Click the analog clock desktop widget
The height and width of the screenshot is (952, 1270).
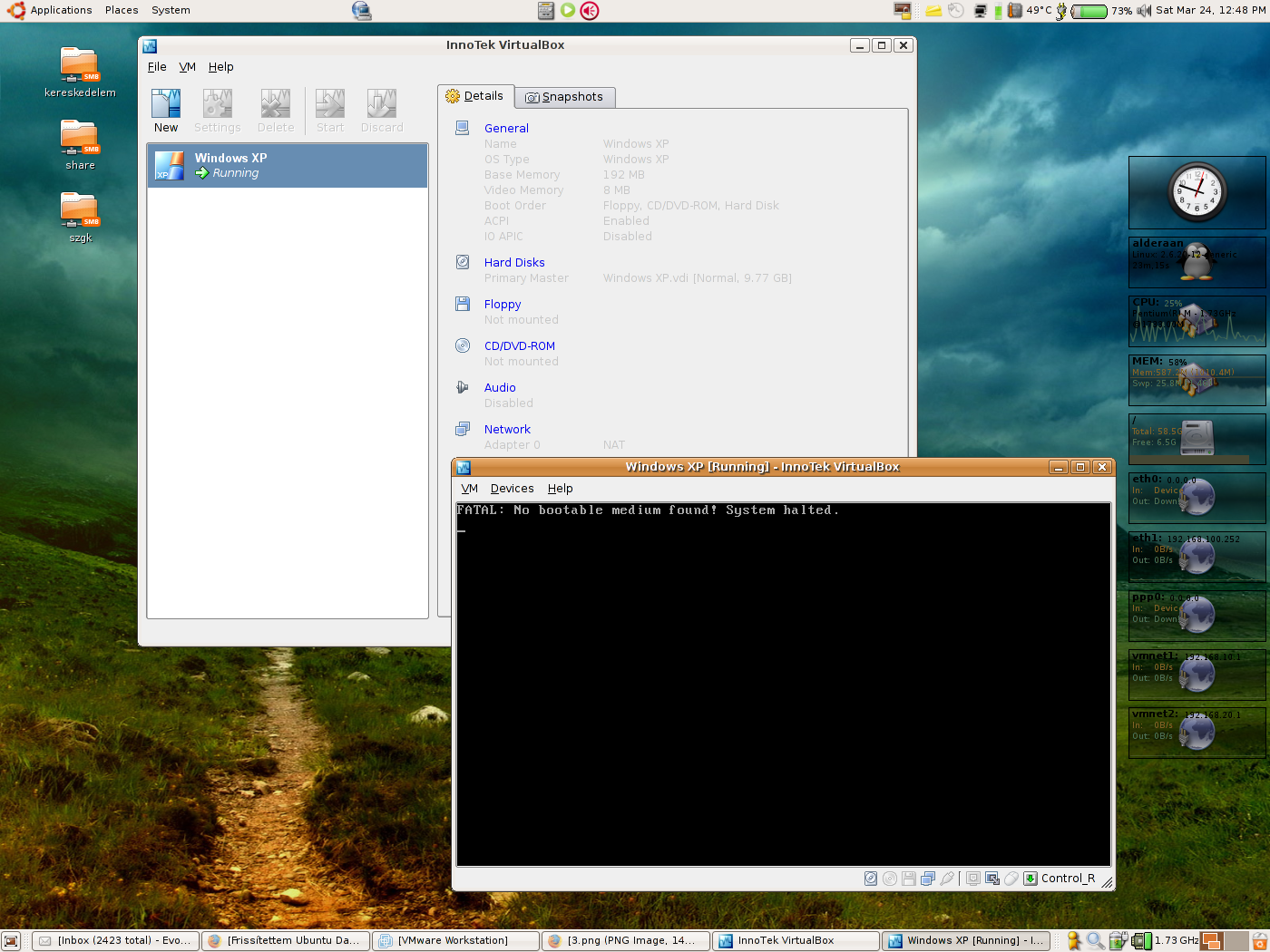click(x=1197, y=192)
